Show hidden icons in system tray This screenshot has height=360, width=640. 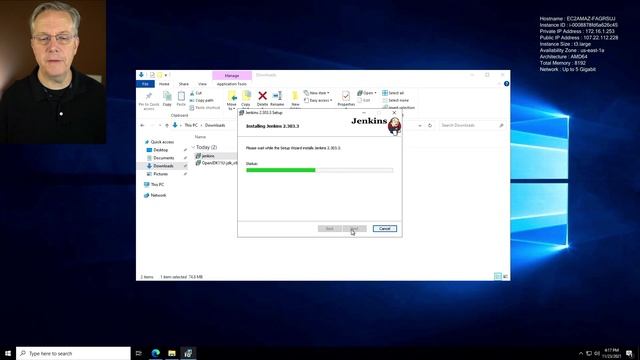pos(581,353)
